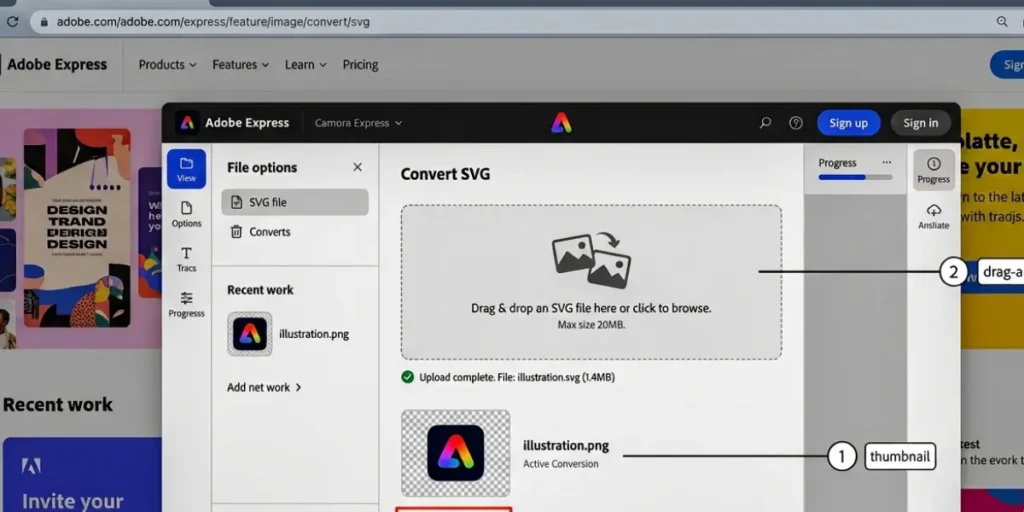Select the Tracs text tool

(186, 259)
